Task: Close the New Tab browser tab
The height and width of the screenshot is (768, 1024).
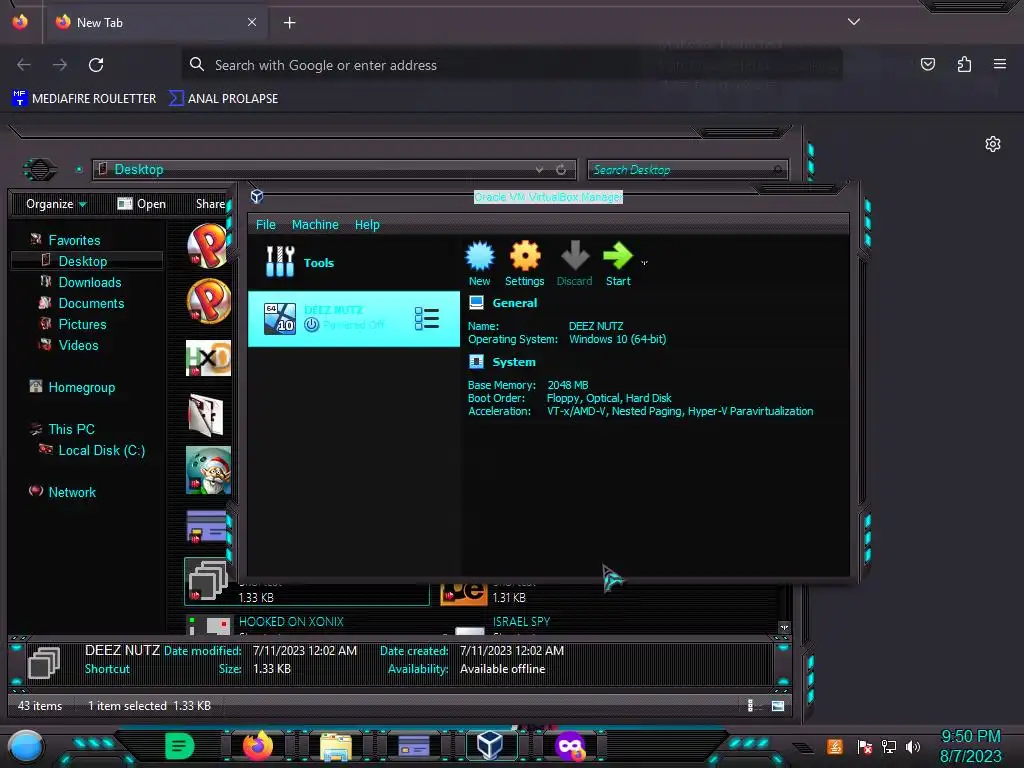Action: click(252, 22)
